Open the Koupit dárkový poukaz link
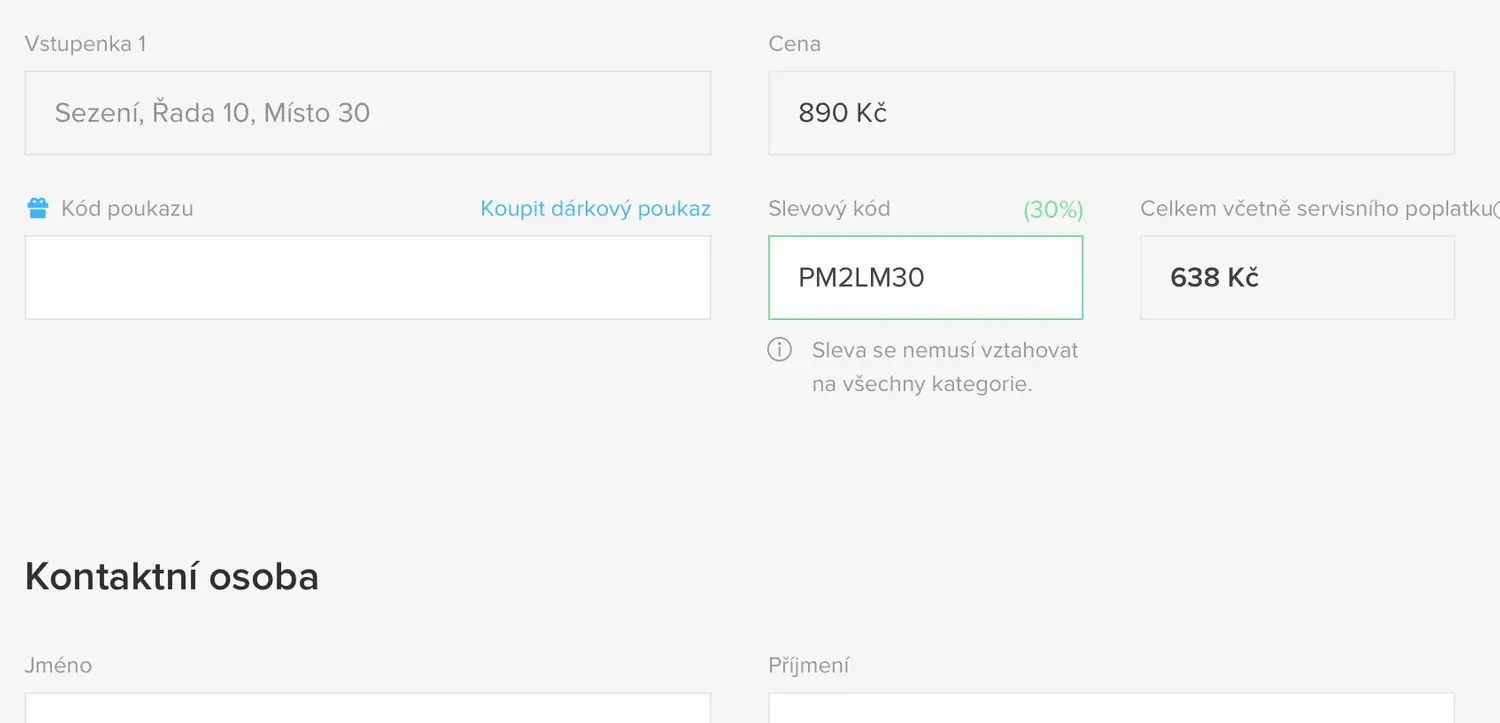The image size is (1500, 723). 595,208
